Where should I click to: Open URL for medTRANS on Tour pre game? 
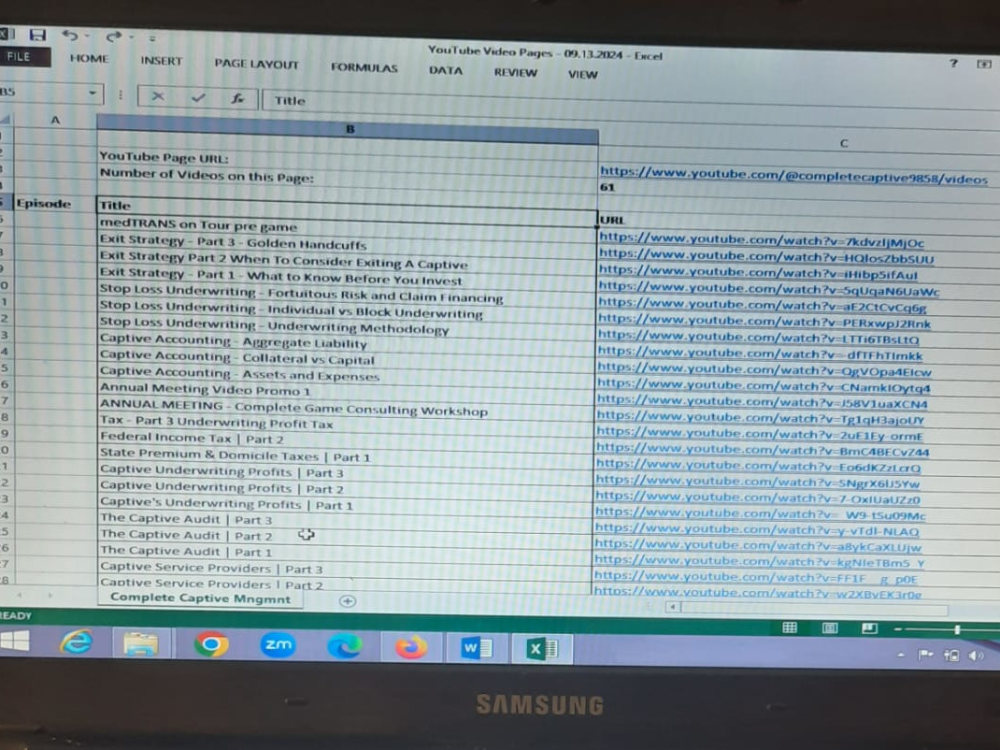(761, 240)
